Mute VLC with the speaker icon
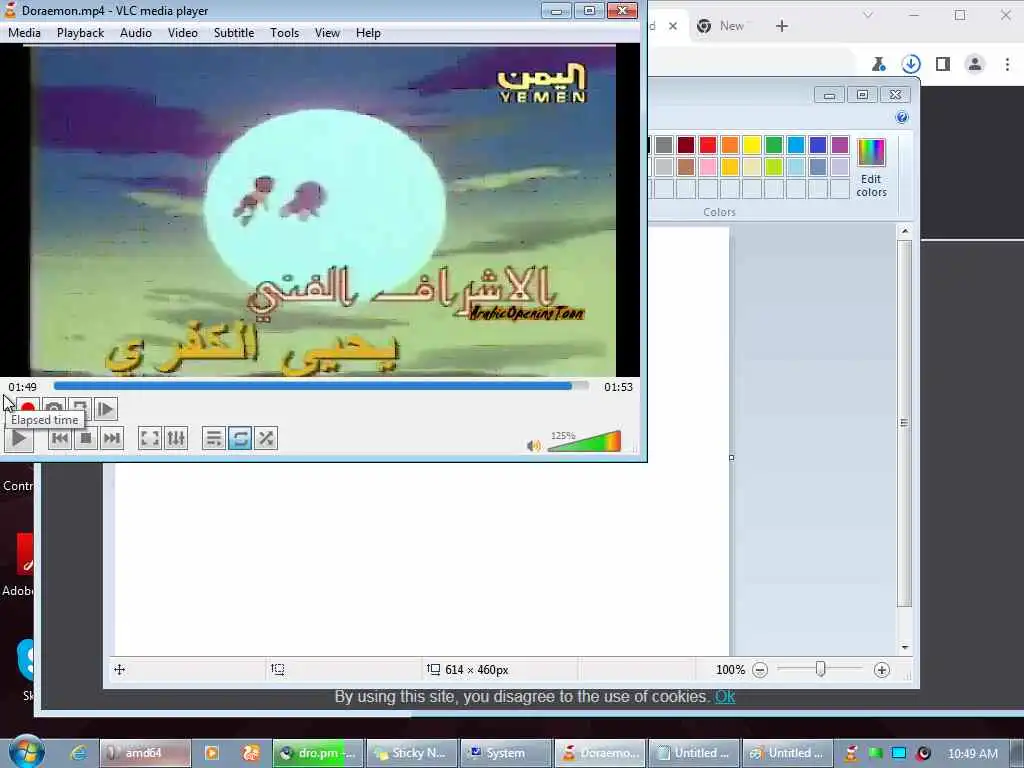 coord(534,445)
